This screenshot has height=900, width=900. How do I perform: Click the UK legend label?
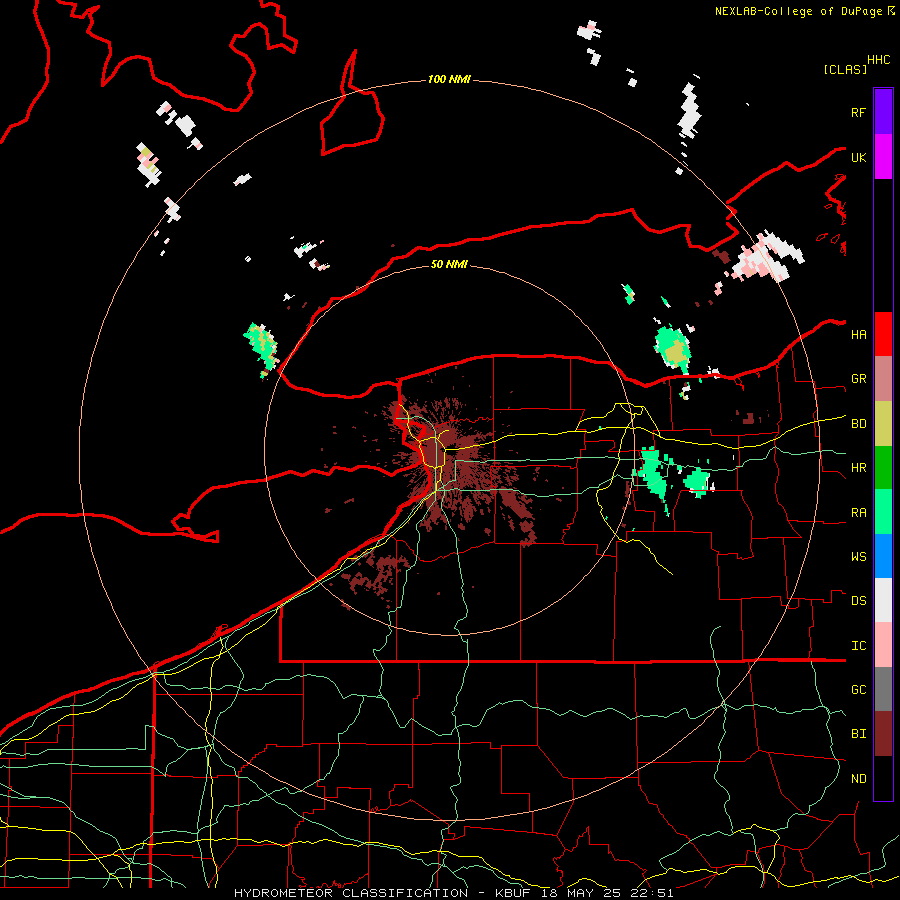coord(858,157)
